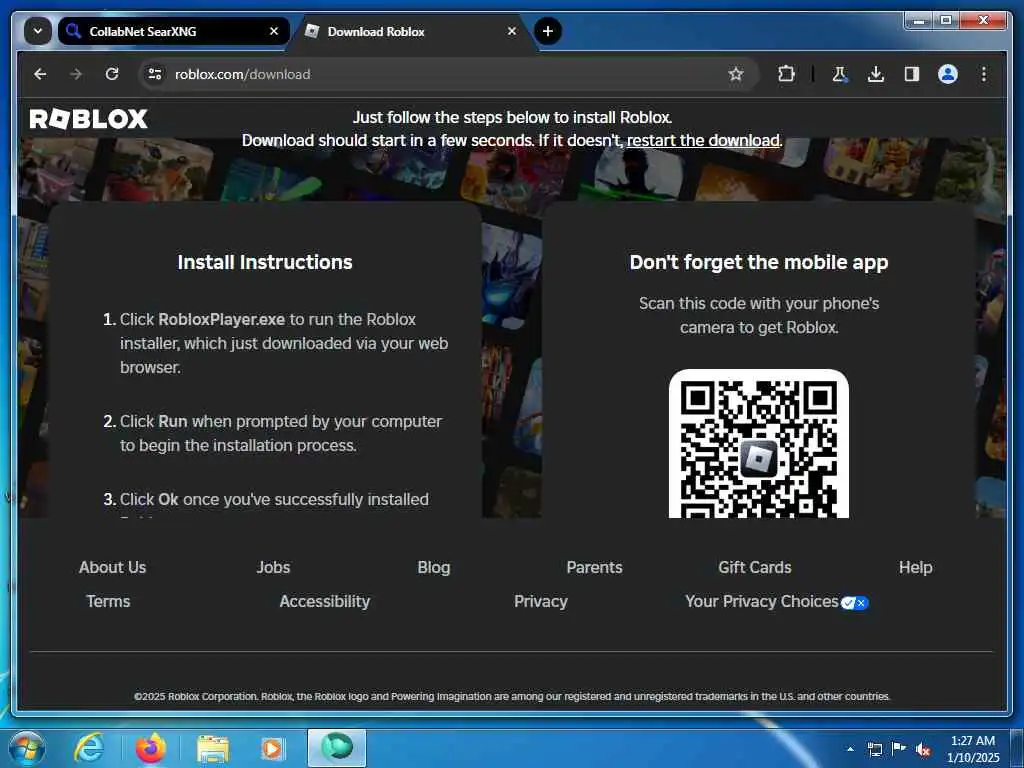The width and height of the screenshot is (1024, 768).
Task: Reload the Roblox download page
Action: coord(112,74)
